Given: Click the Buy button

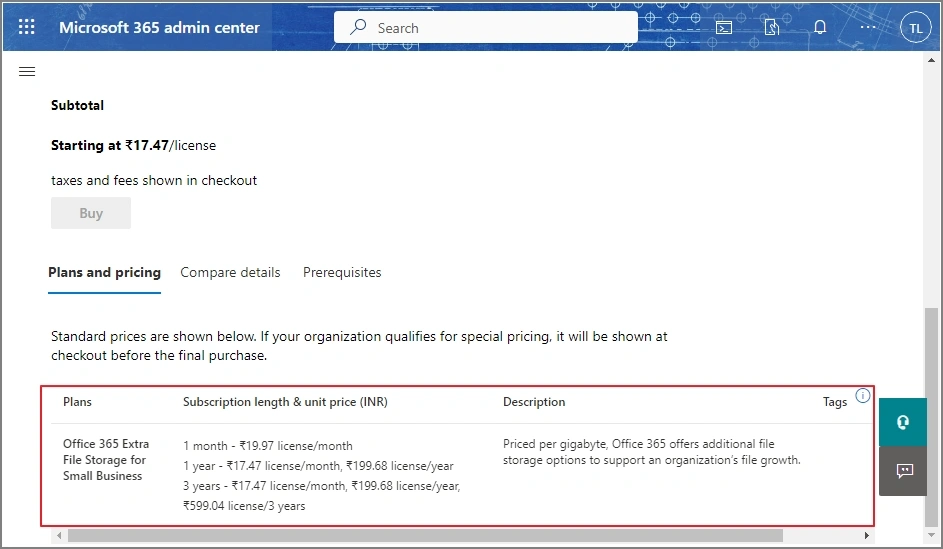Looking at the screenshot, I should coord(91,213).
